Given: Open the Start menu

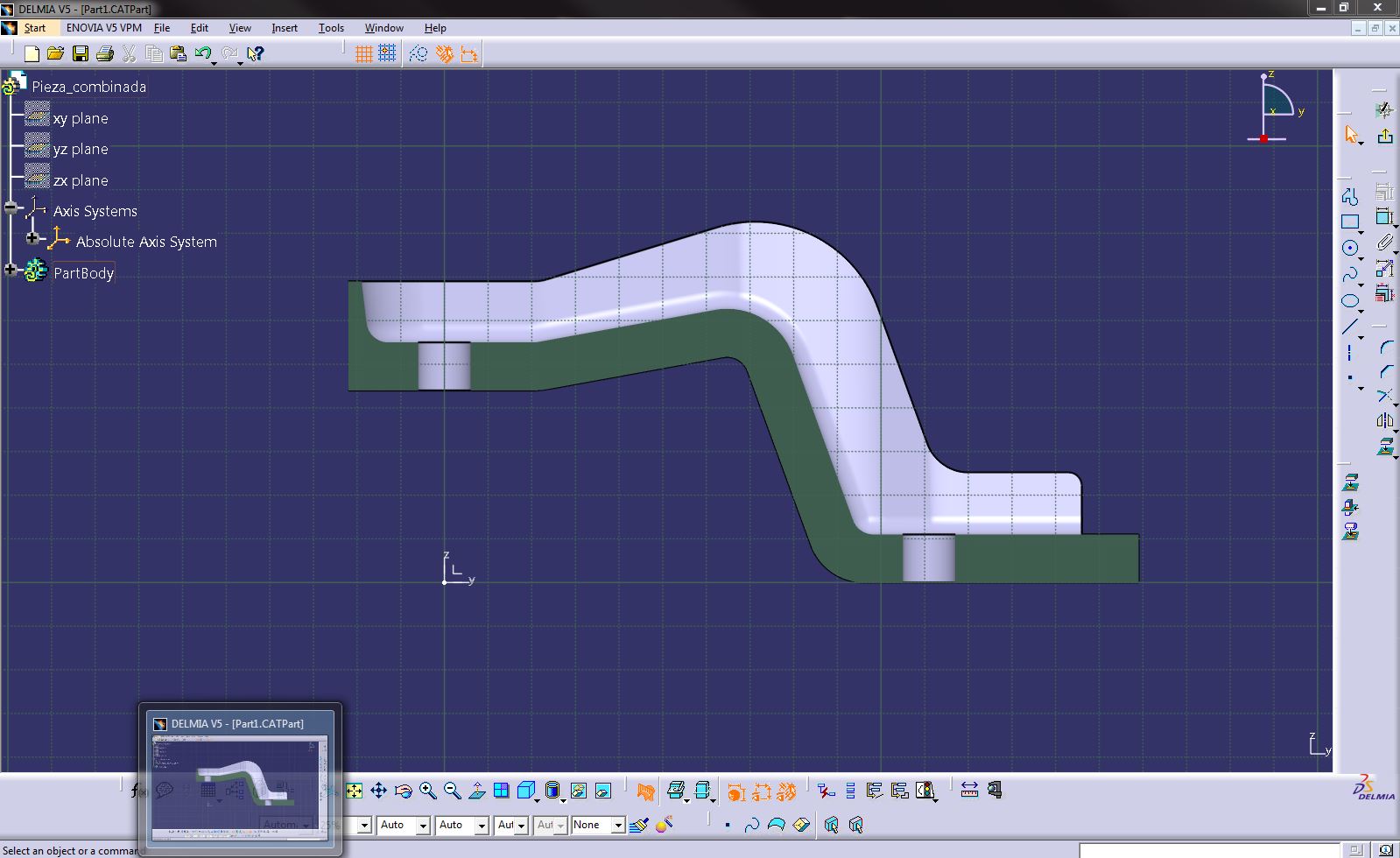Looking at the screenshot, I should point(34,28).
